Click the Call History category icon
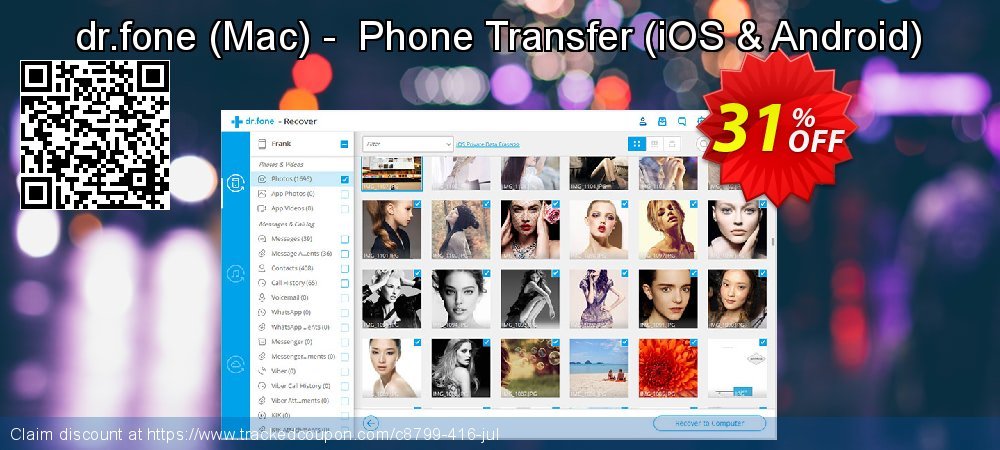This screenshot has width=1000, height=450. tap(261, 282)
